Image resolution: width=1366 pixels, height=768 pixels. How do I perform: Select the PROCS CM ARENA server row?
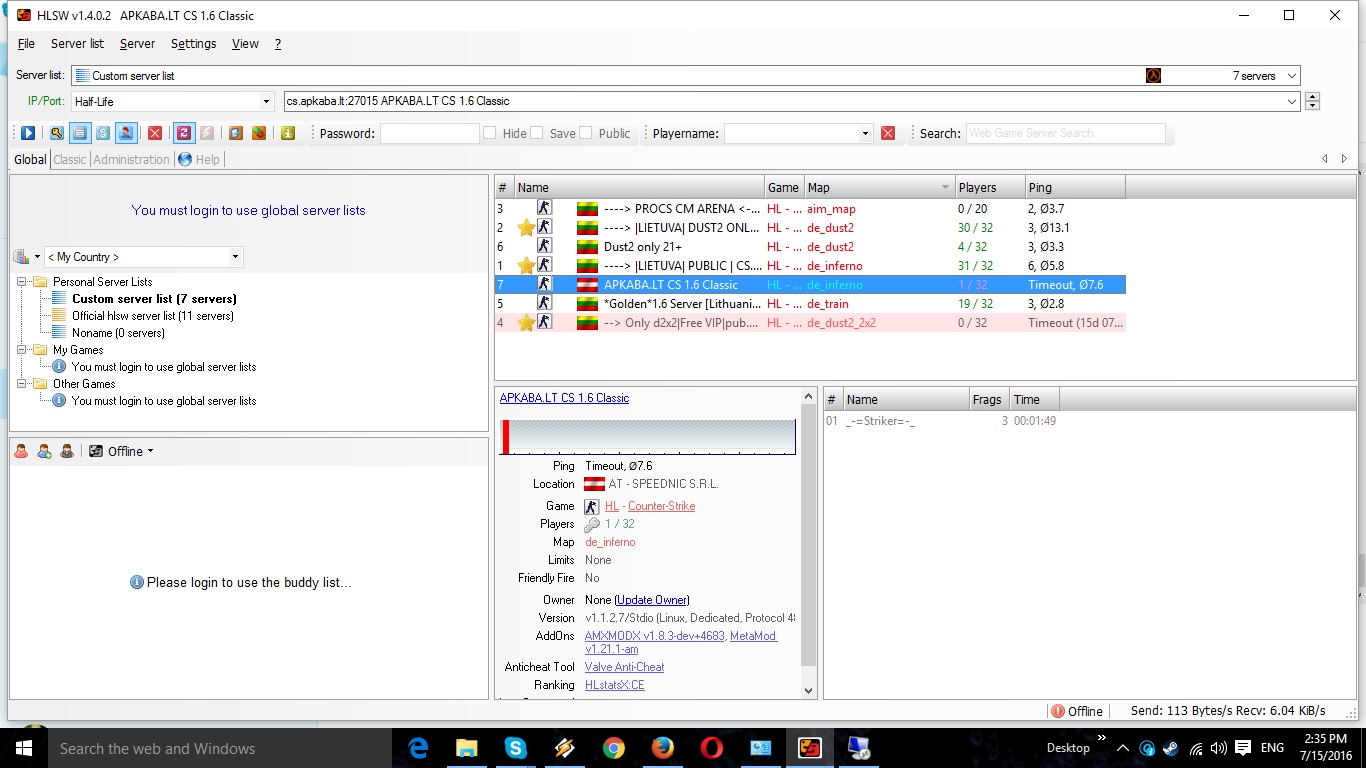point(810,209)
